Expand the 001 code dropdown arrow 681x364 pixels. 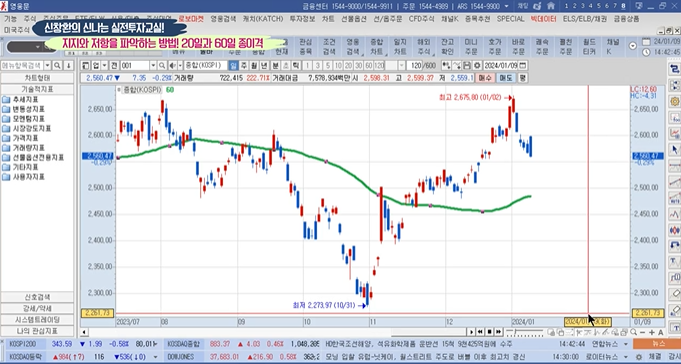[x=152, y=66]
